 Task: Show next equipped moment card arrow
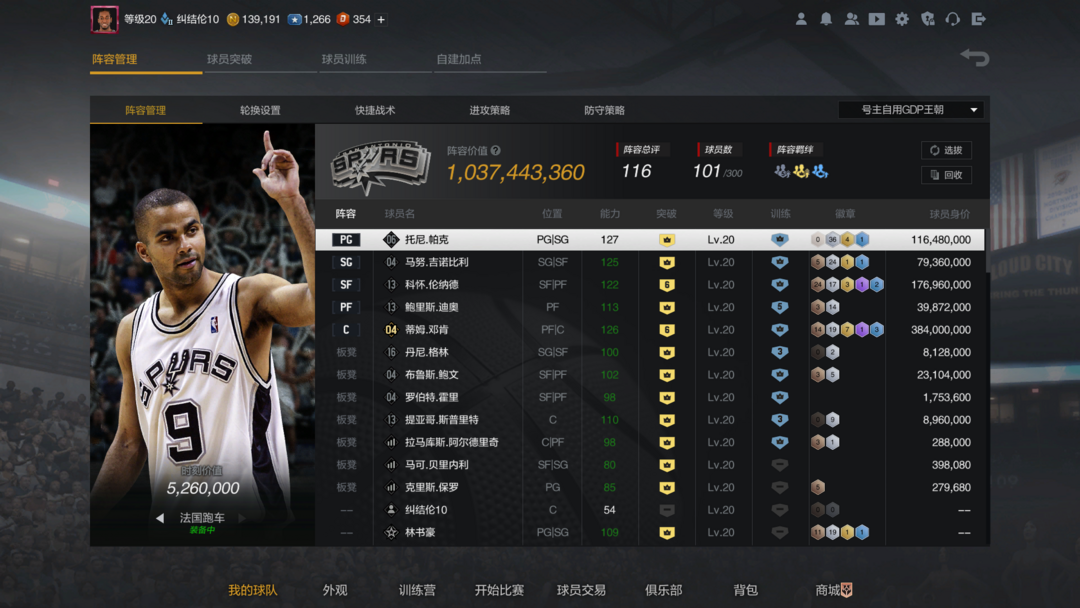tap(242, 518)
